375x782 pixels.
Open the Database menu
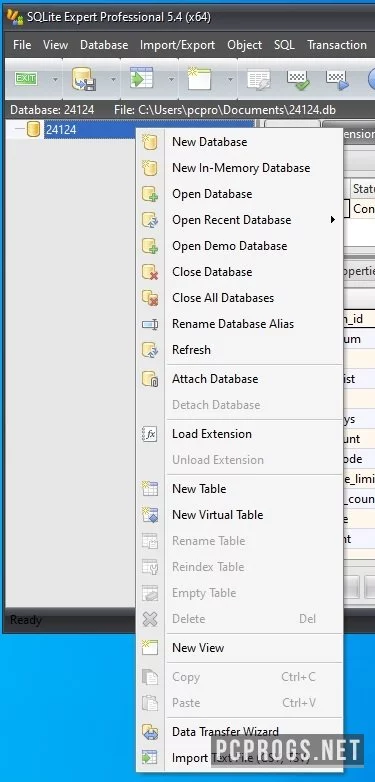click(104, 45)
